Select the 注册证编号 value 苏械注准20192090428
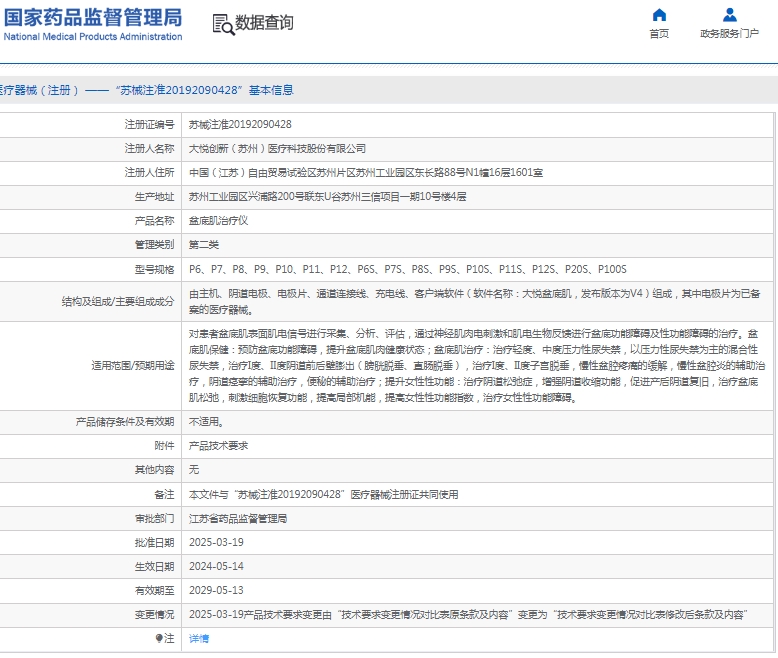The image size is (778, 658). 240,125
